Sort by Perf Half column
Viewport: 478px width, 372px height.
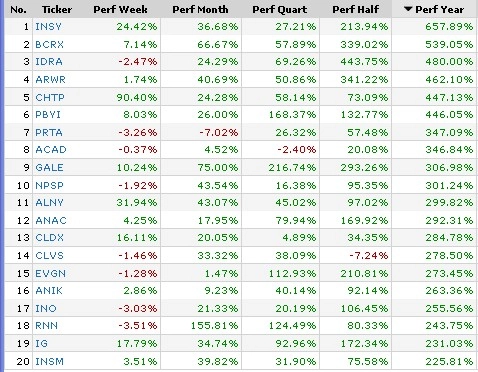pos(356,9)
